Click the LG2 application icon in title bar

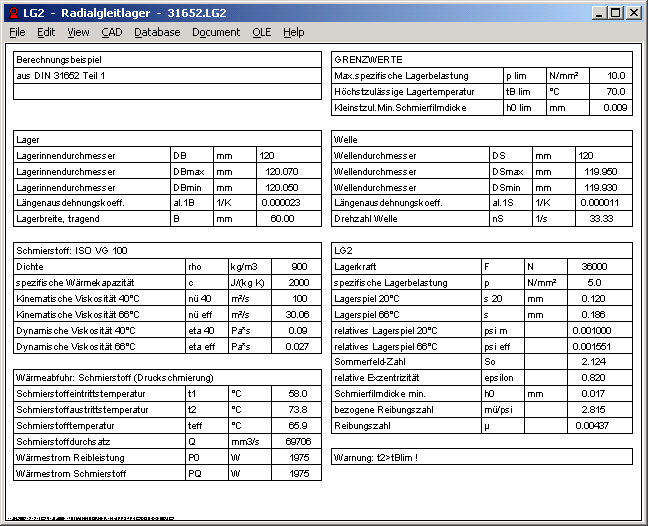click(x=12, y=12)
